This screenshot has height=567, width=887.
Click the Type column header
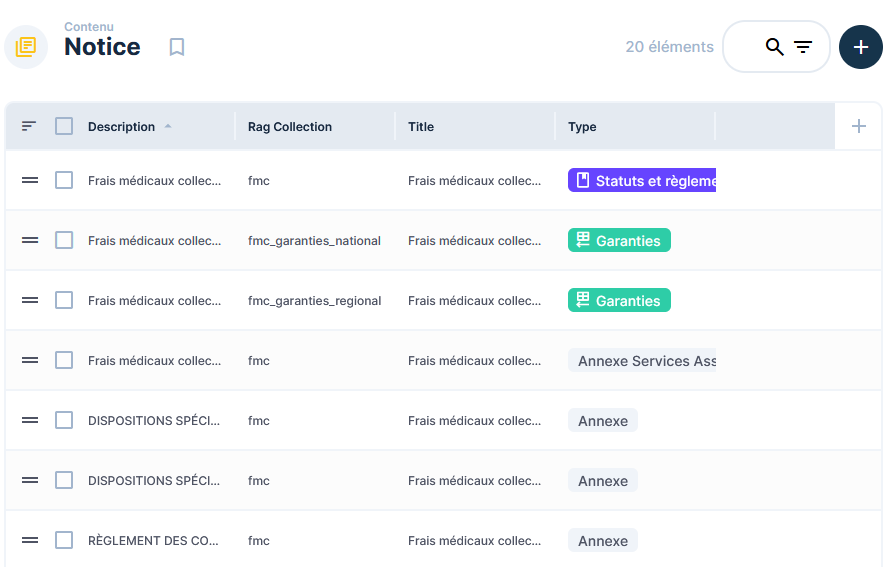582,127
